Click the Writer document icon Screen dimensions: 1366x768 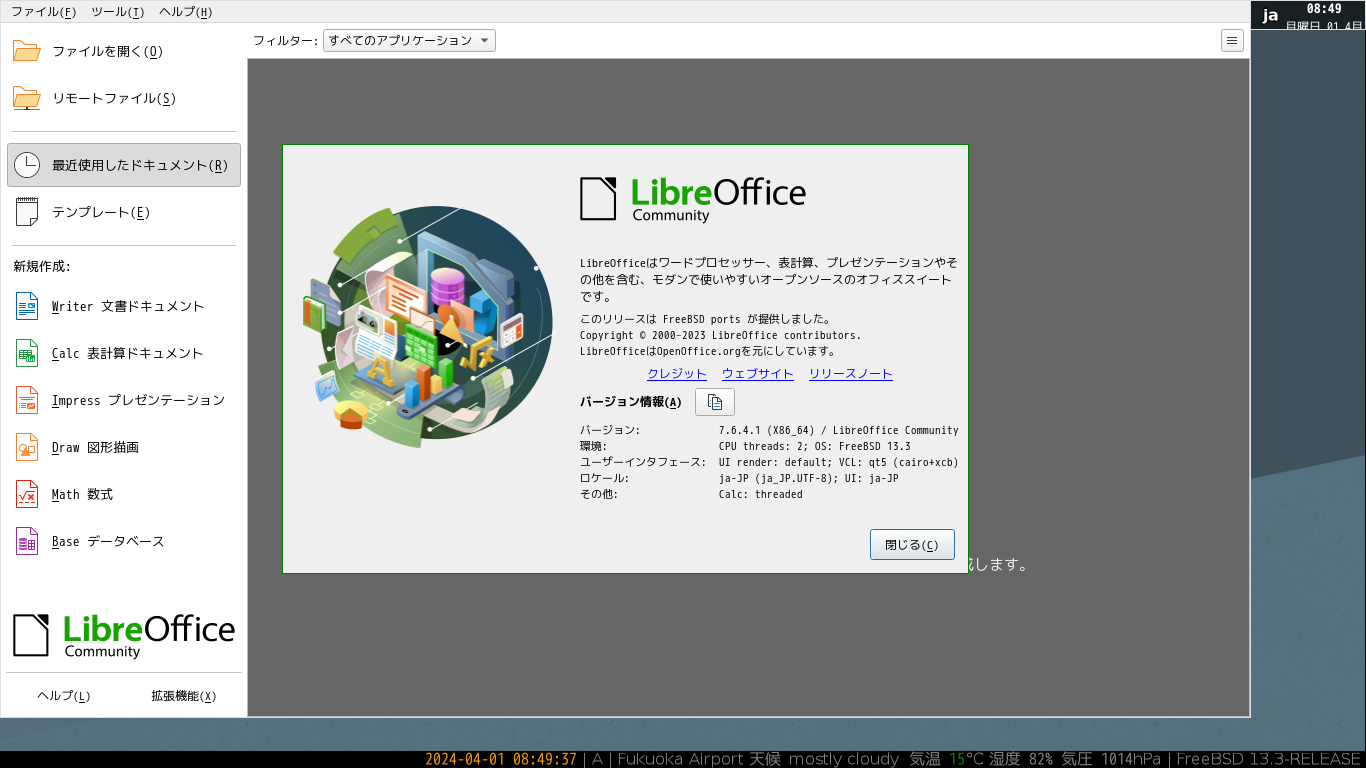[27, 306]
